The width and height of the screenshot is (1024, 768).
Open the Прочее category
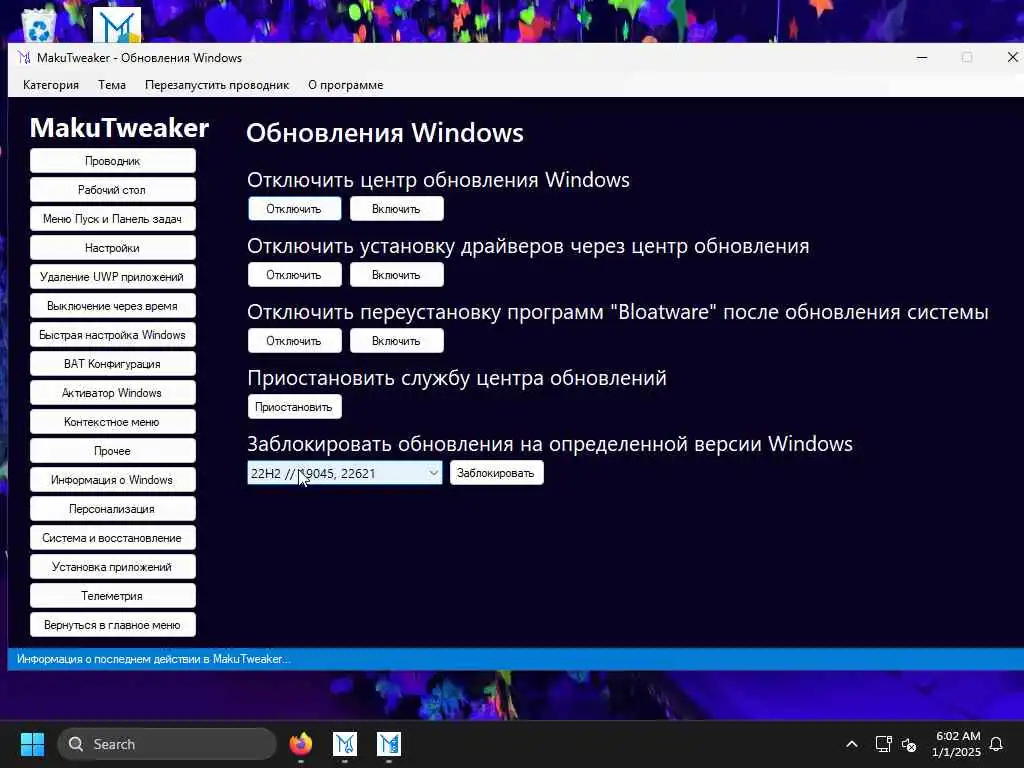(112, 451)
